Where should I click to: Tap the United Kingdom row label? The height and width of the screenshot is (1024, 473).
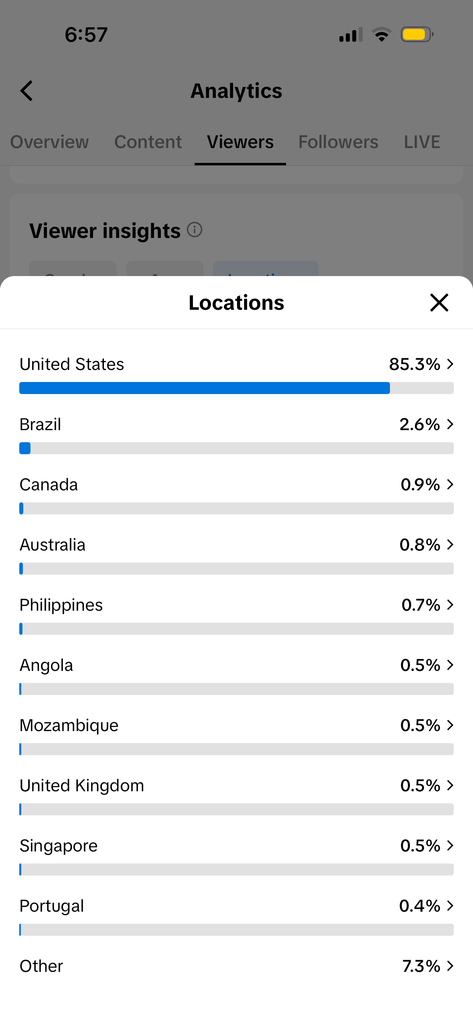[82, 786]
